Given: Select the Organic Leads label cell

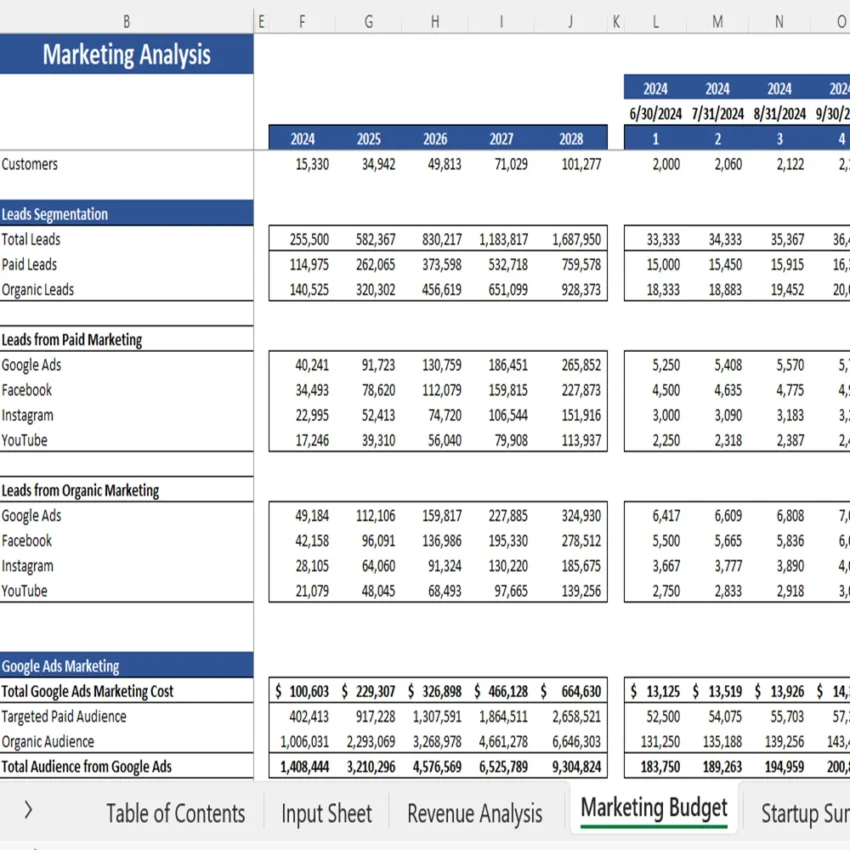Looking at the screenshot, I should 38,289.
